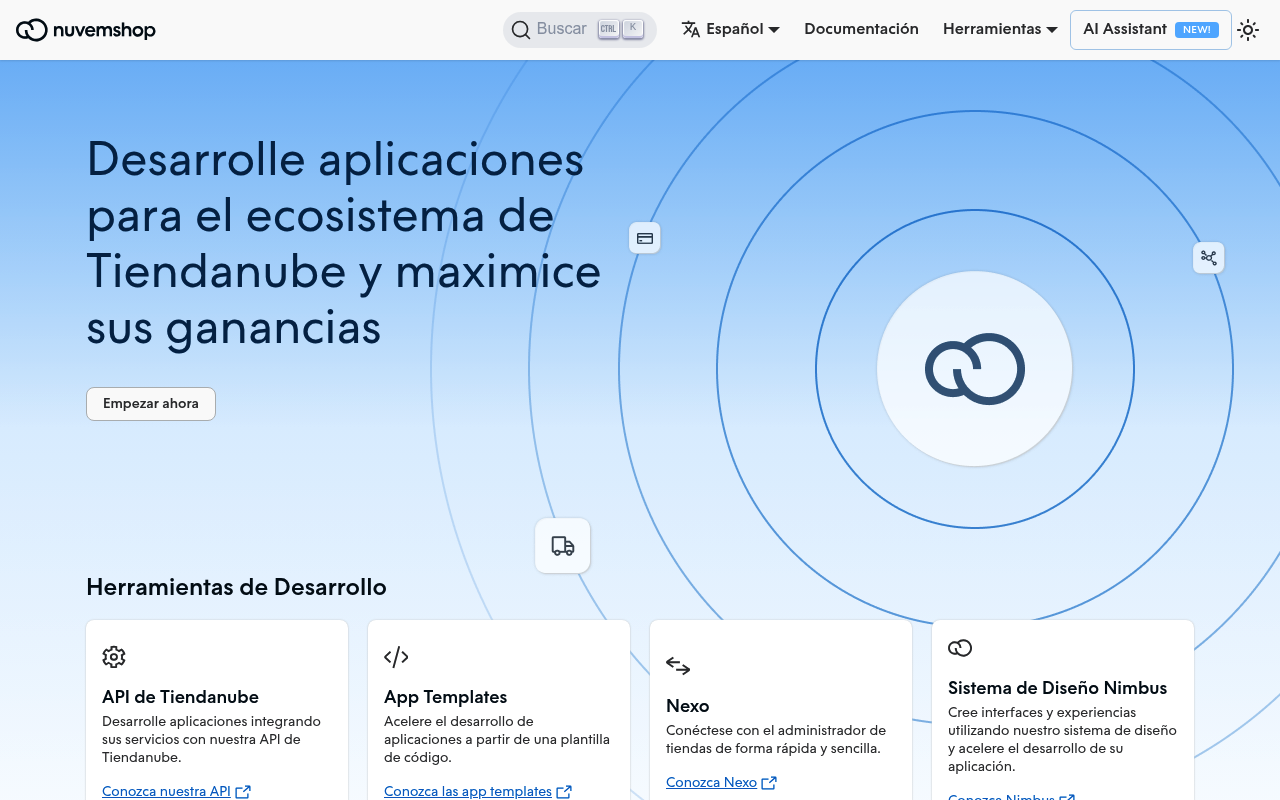
Task: Focus the Buscar search field
Action: 580,30
